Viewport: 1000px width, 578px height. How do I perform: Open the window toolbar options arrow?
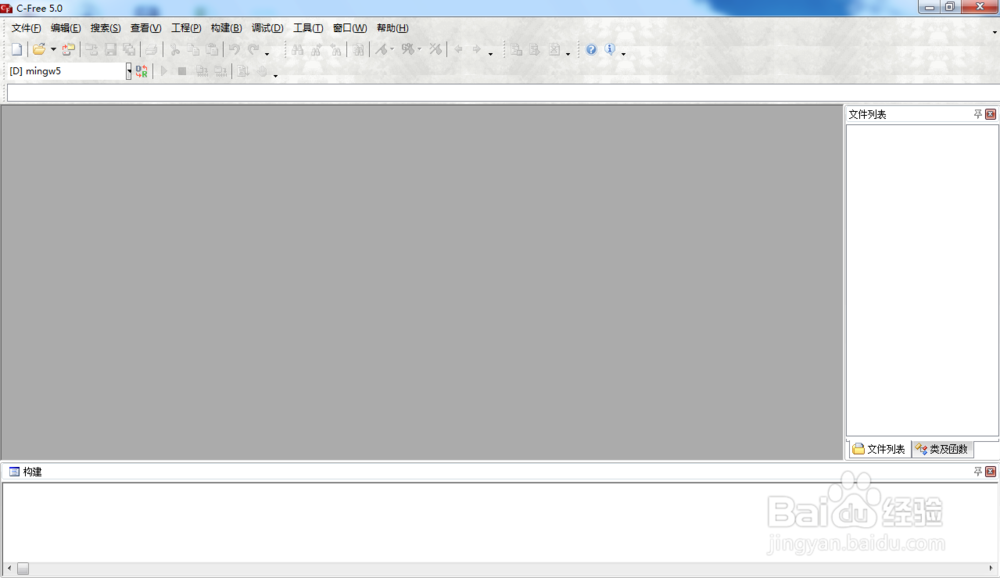[x=994, y=32]
